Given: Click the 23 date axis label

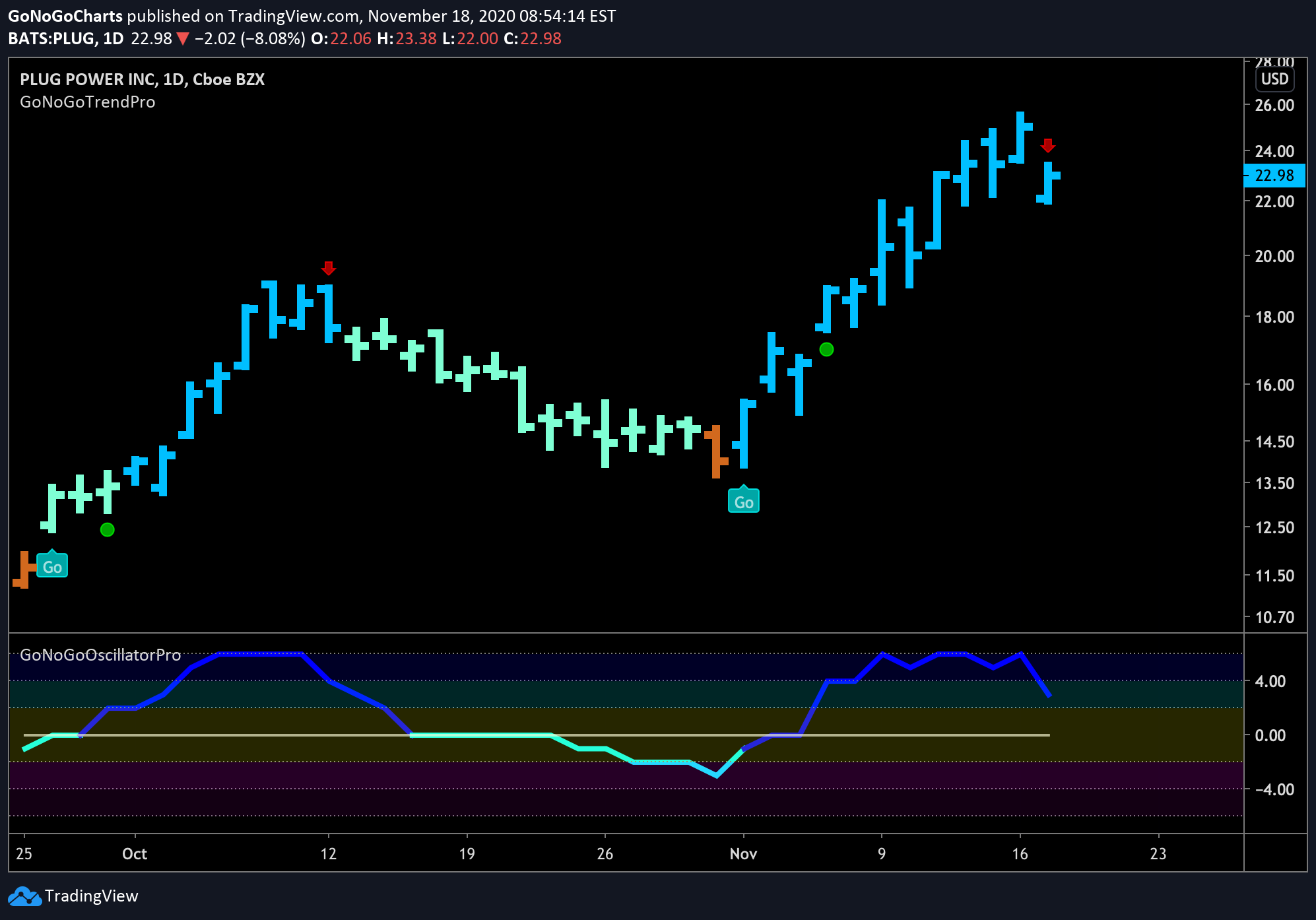Looking at the screenshot, I should click(x=1158, y=854).
